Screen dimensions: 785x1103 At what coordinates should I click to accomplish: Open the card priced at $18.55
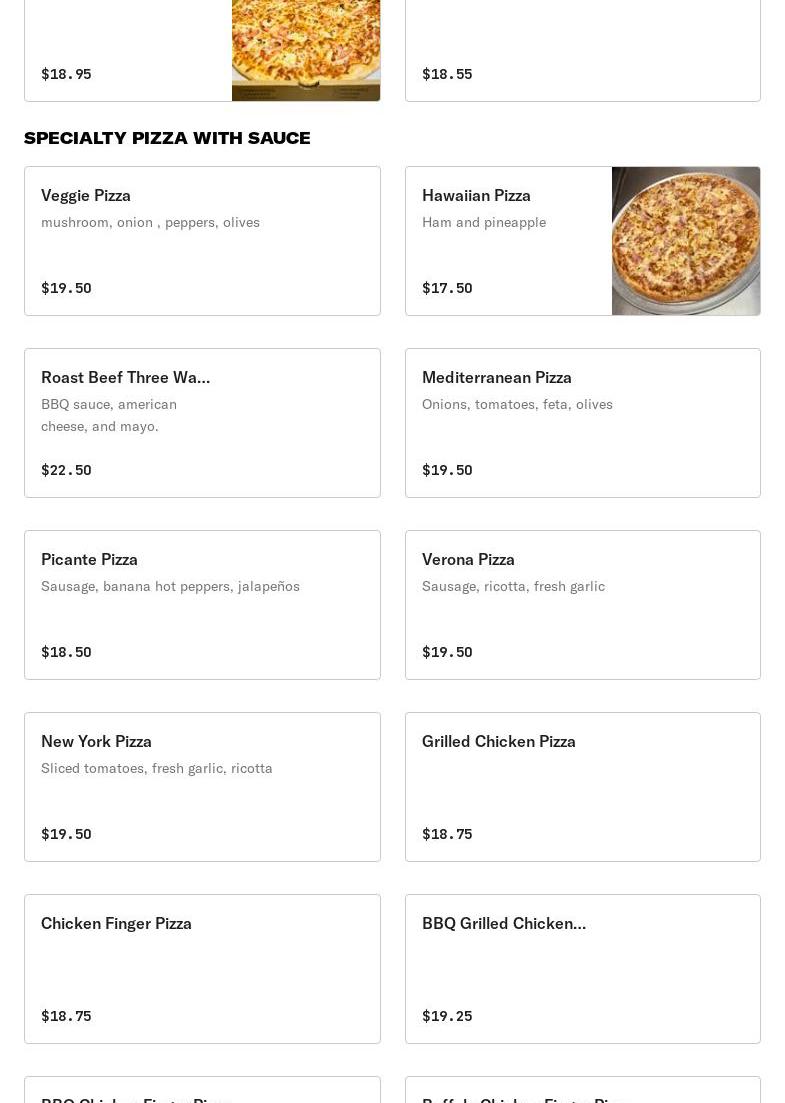pos(582,50)
